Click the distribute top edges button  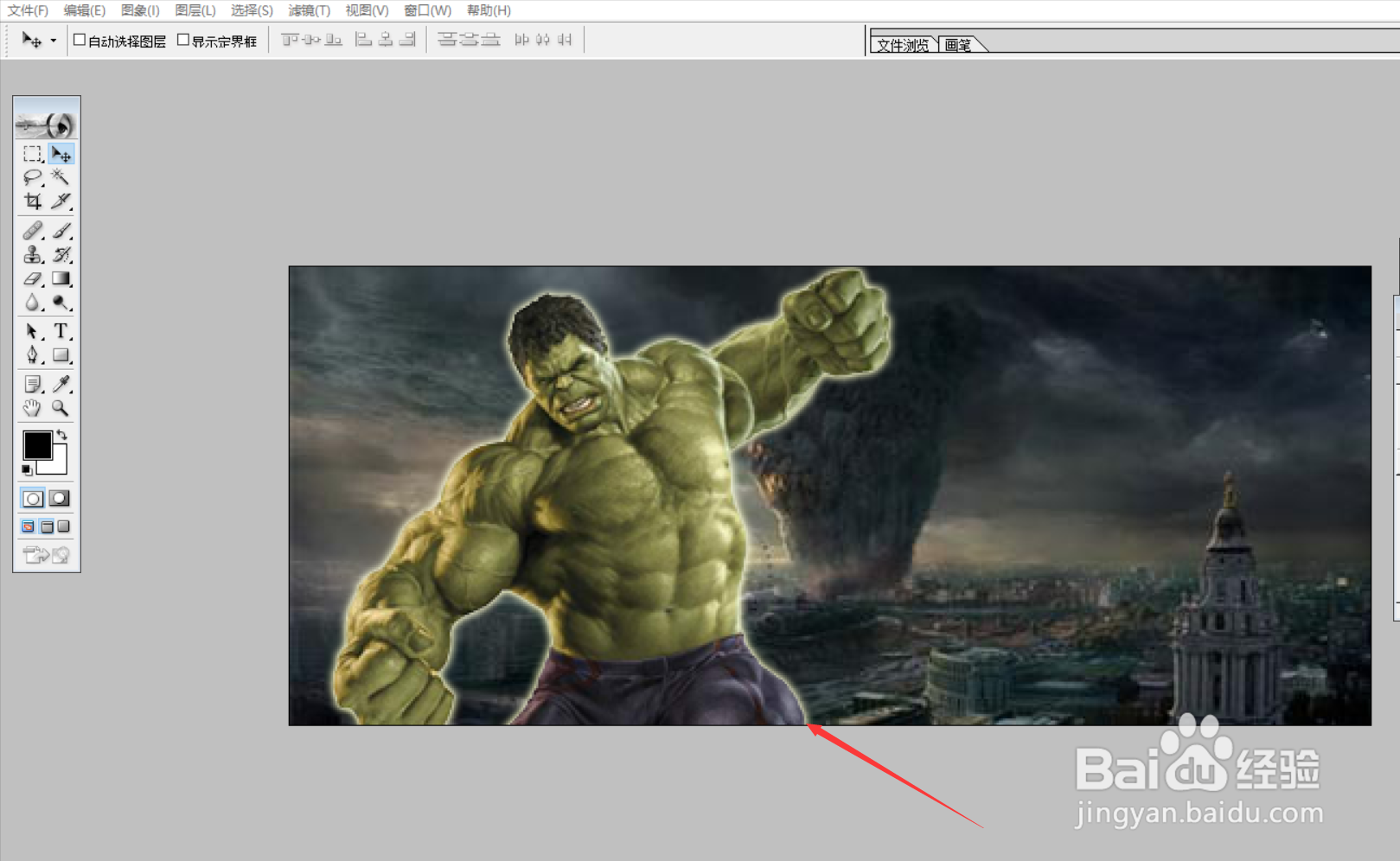447,40
